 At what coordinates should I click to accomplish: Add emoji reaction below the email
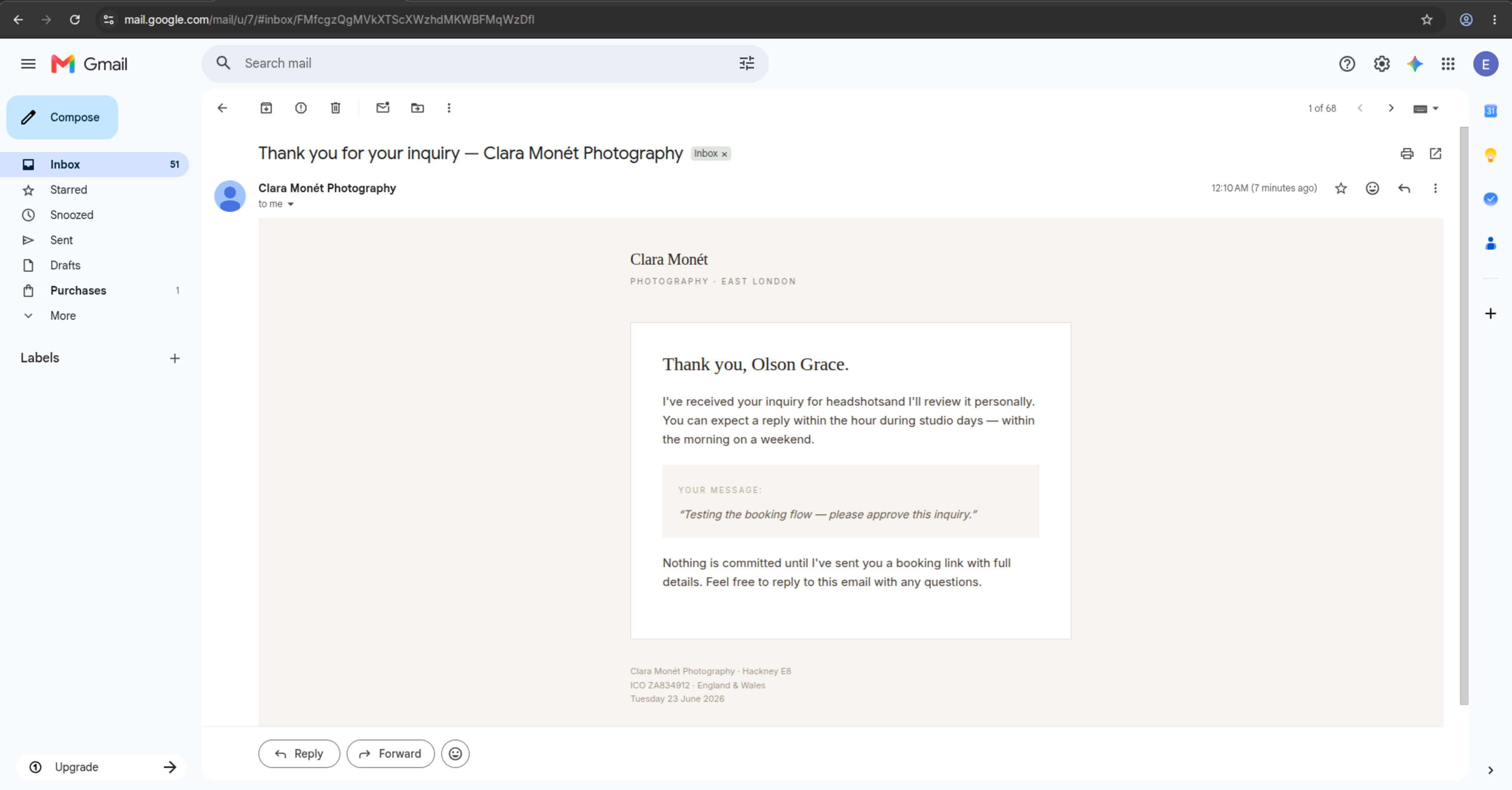pyautogui.click(x=456, y=754)
